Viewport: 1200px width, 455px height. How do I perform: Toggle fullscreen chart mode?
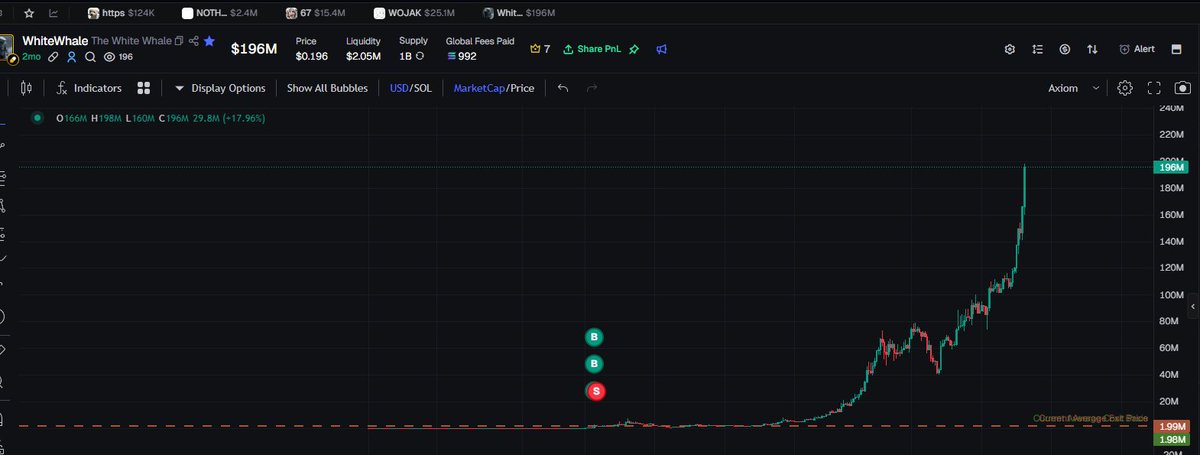point(1154,88)
